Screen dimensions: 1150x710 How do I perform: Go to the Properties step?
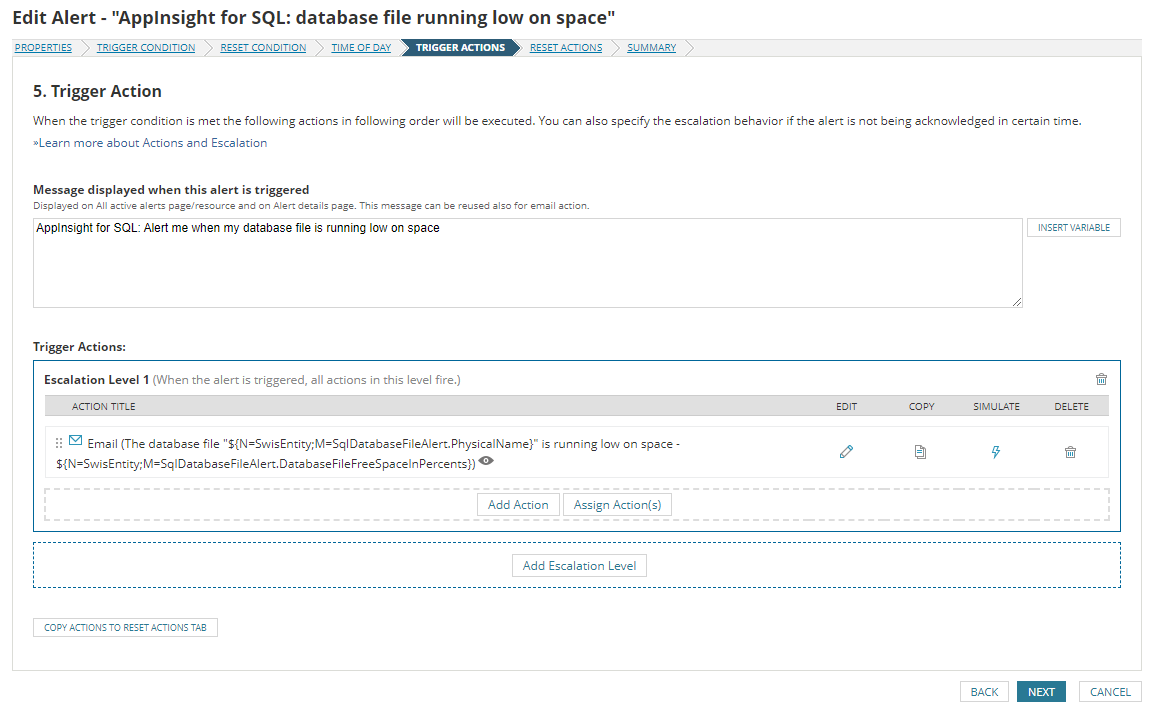pyautogui.click(x=43, y=48)
